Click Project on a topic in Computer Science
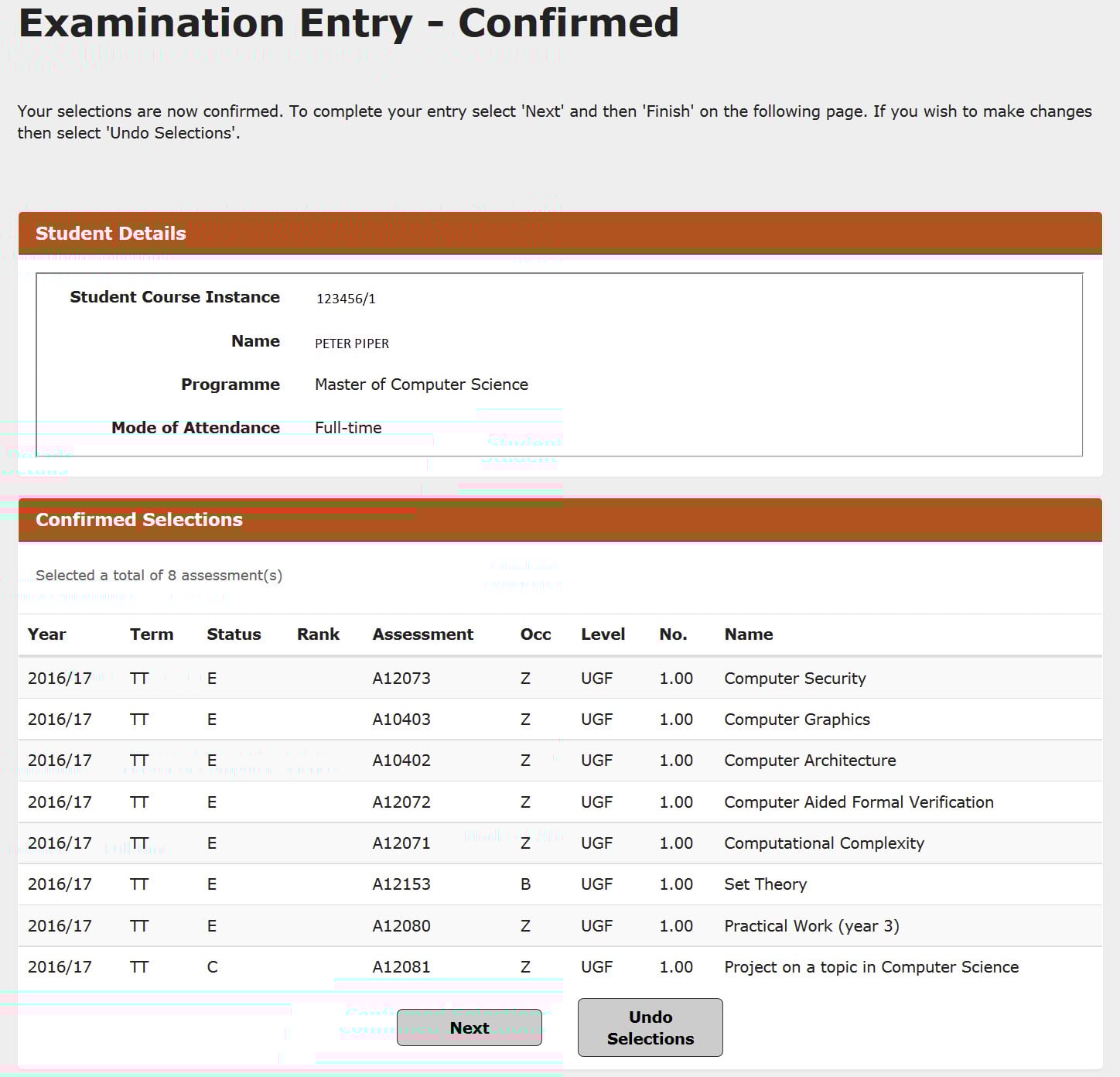 tap(871, 967)
